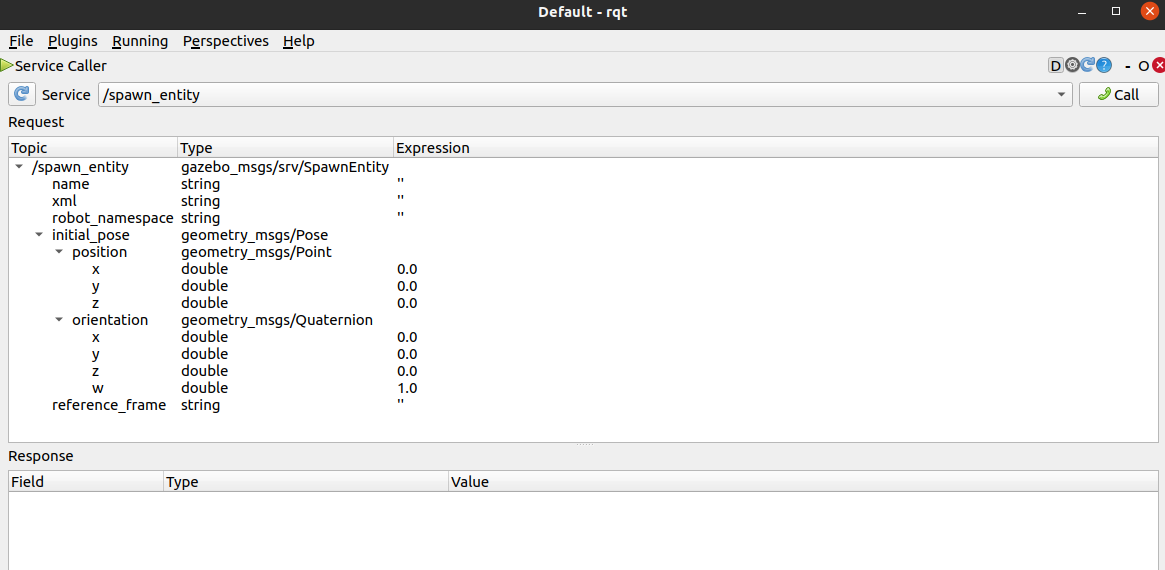Select the orientation w expression value 1.0
Image resolution: width=1165 pixels, height=570 pixels.
click(407, 388)
